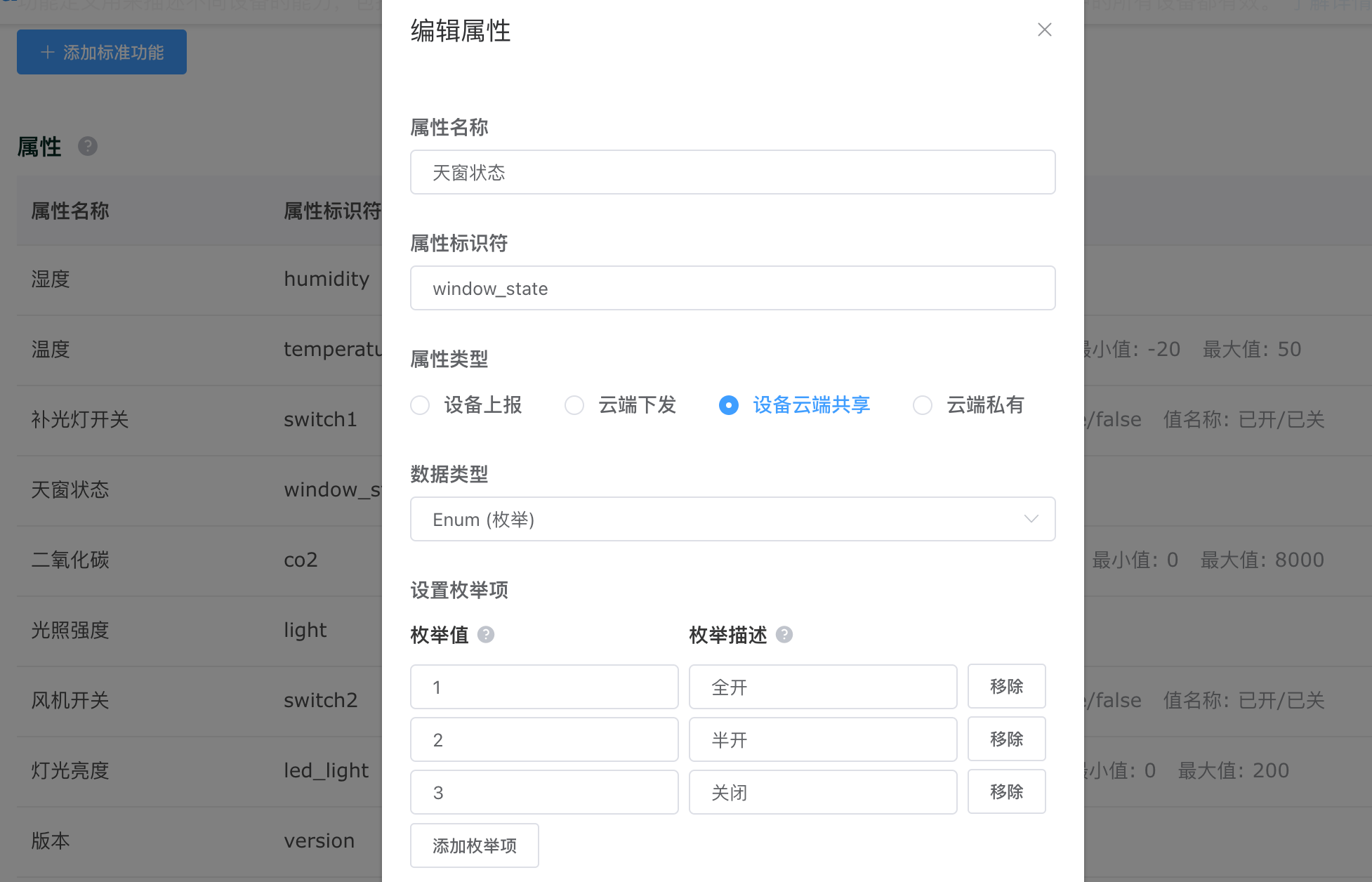The image size is (1372, 882).
Task: Click help icon next to 属性 heading
Action: pyautogui.click(x=88, y=146)
